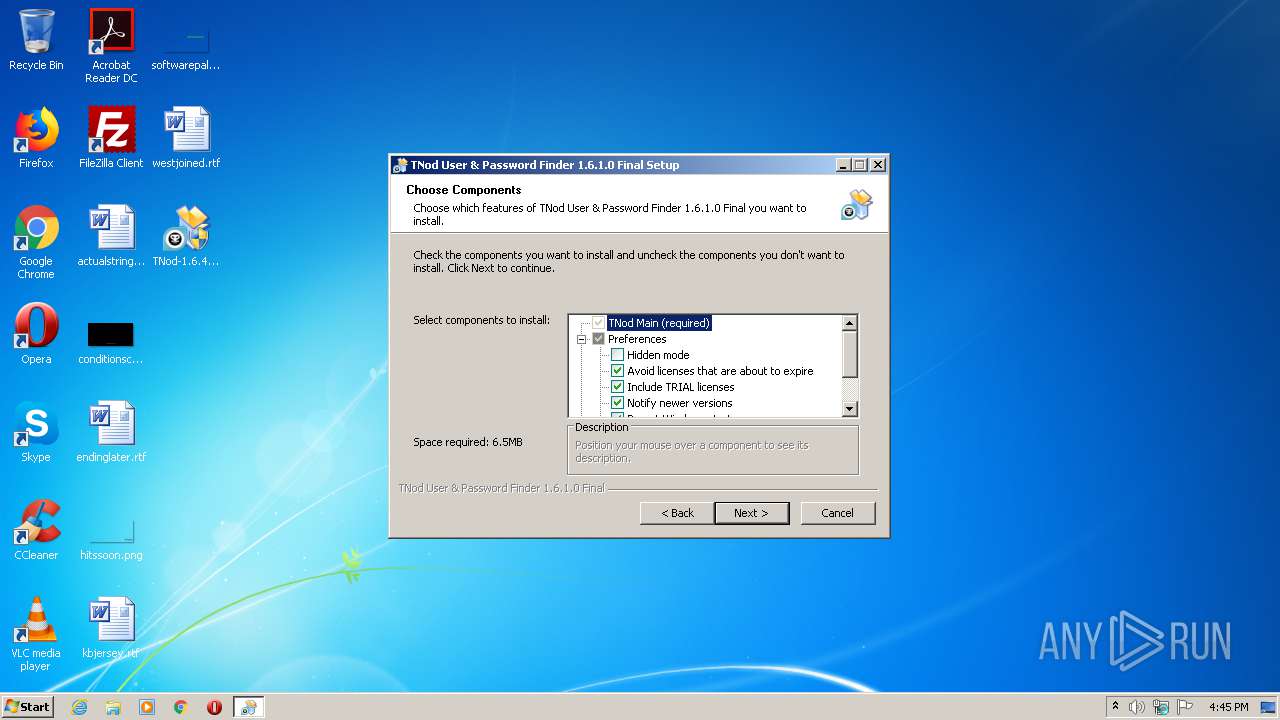The height and width of the screenshot is (720, 1280).
Task: Click the 'Choose Components' heading
Action: pos(464,190)
